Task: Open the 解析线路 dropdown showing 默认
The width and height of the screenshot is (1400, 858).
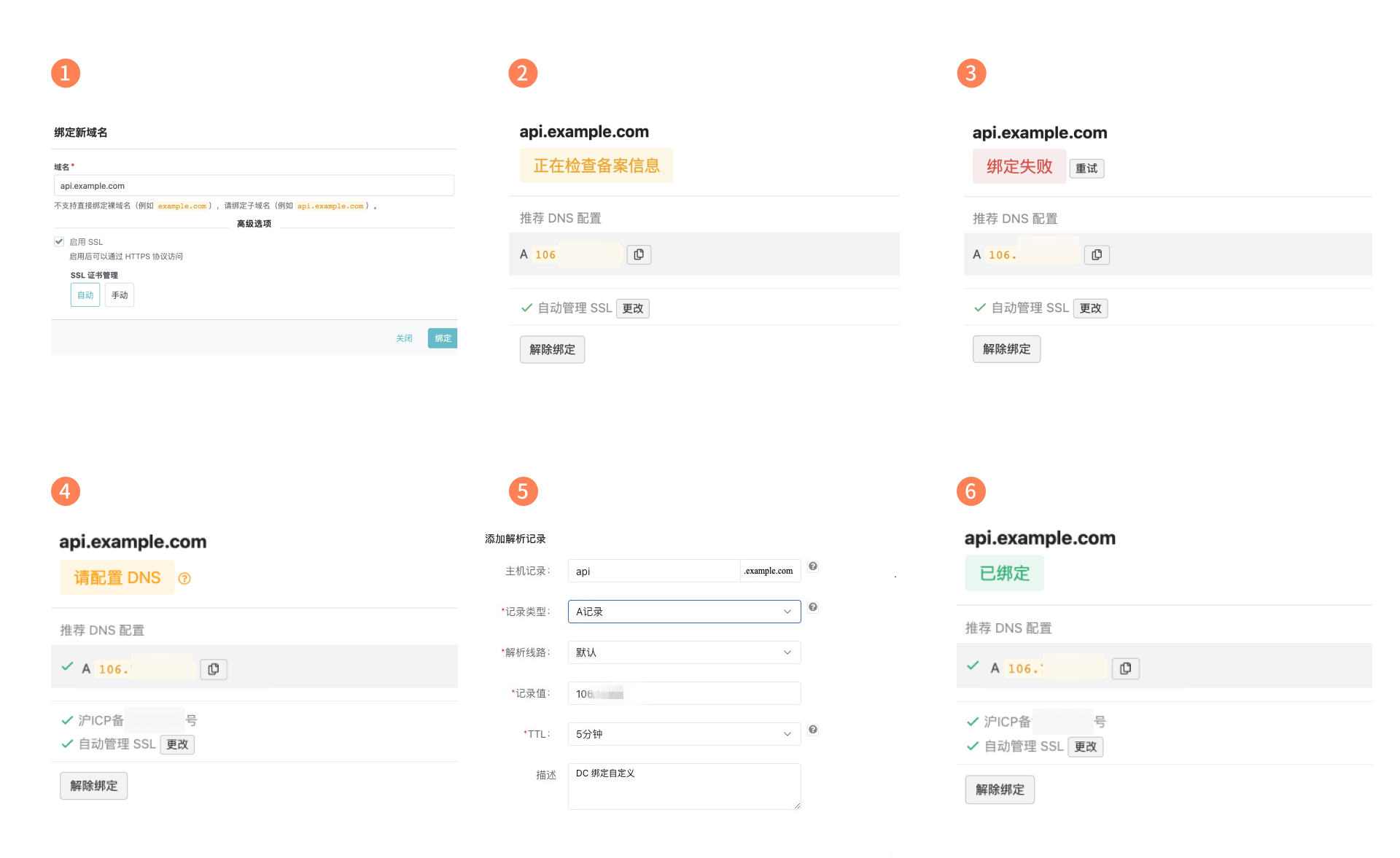Action: coord(683,652)
